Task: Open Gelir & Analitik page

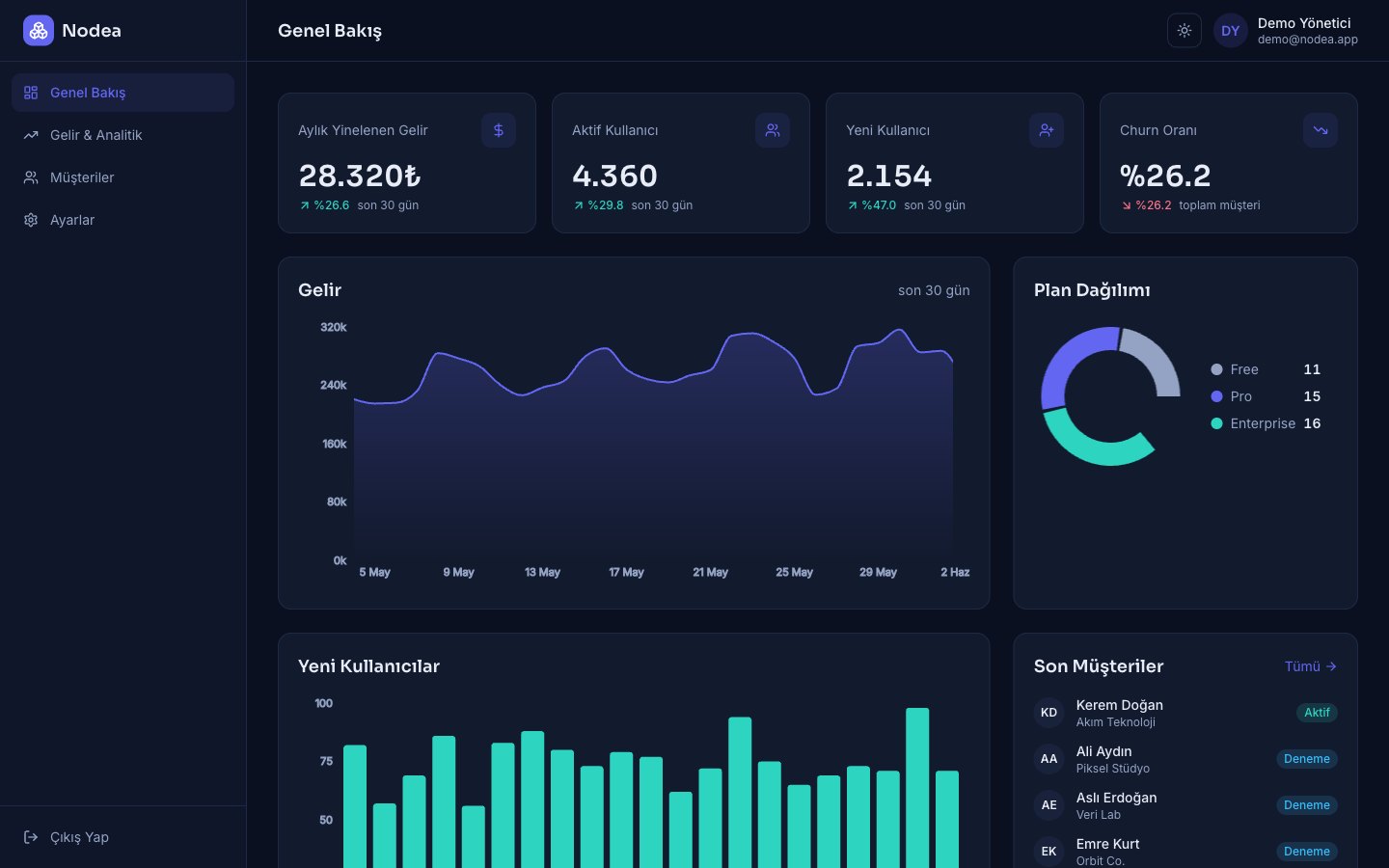Action: [123, 135]
